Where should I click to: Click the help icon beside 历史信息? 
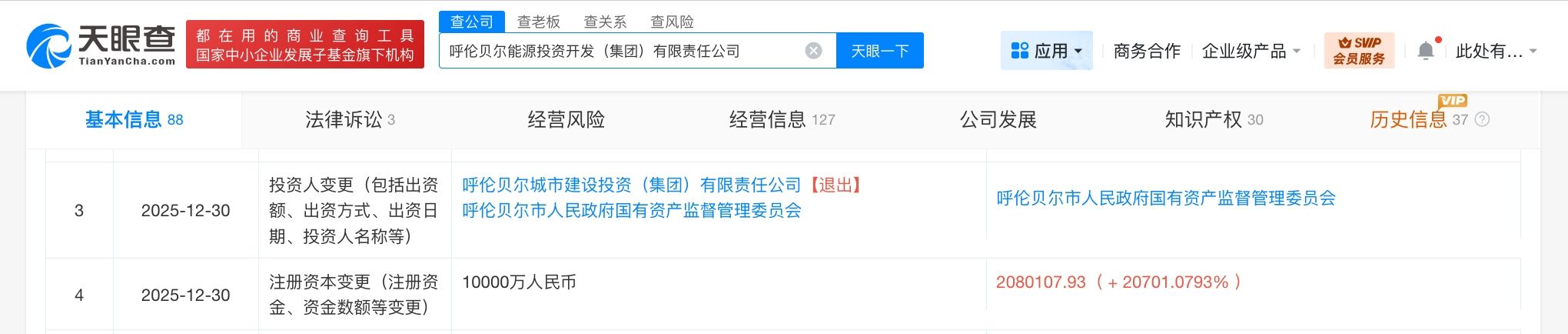[x=1483, y=119]
